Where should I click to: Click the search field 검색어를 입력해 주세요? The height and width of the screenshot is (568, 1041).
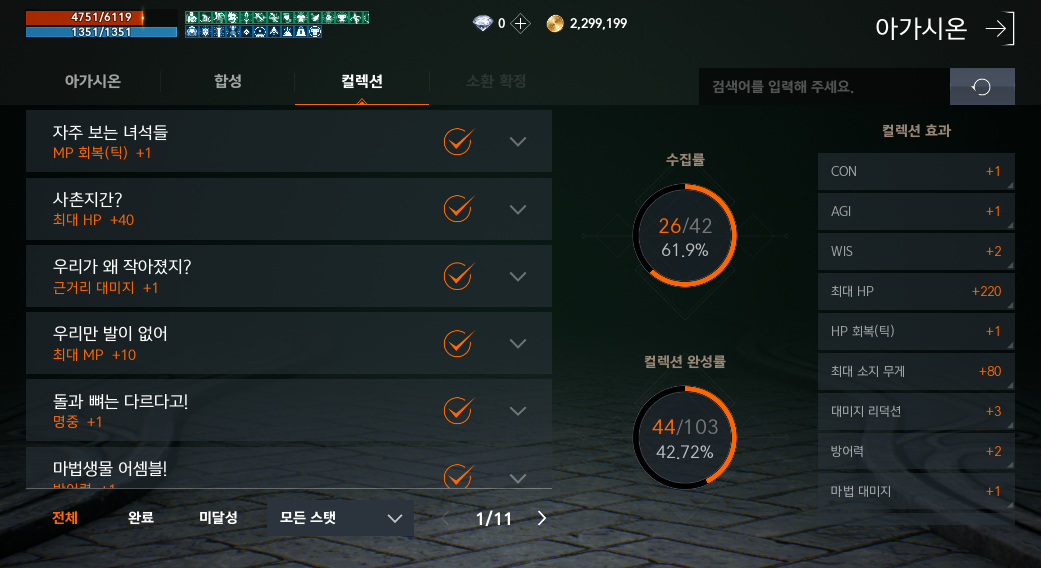824,86
